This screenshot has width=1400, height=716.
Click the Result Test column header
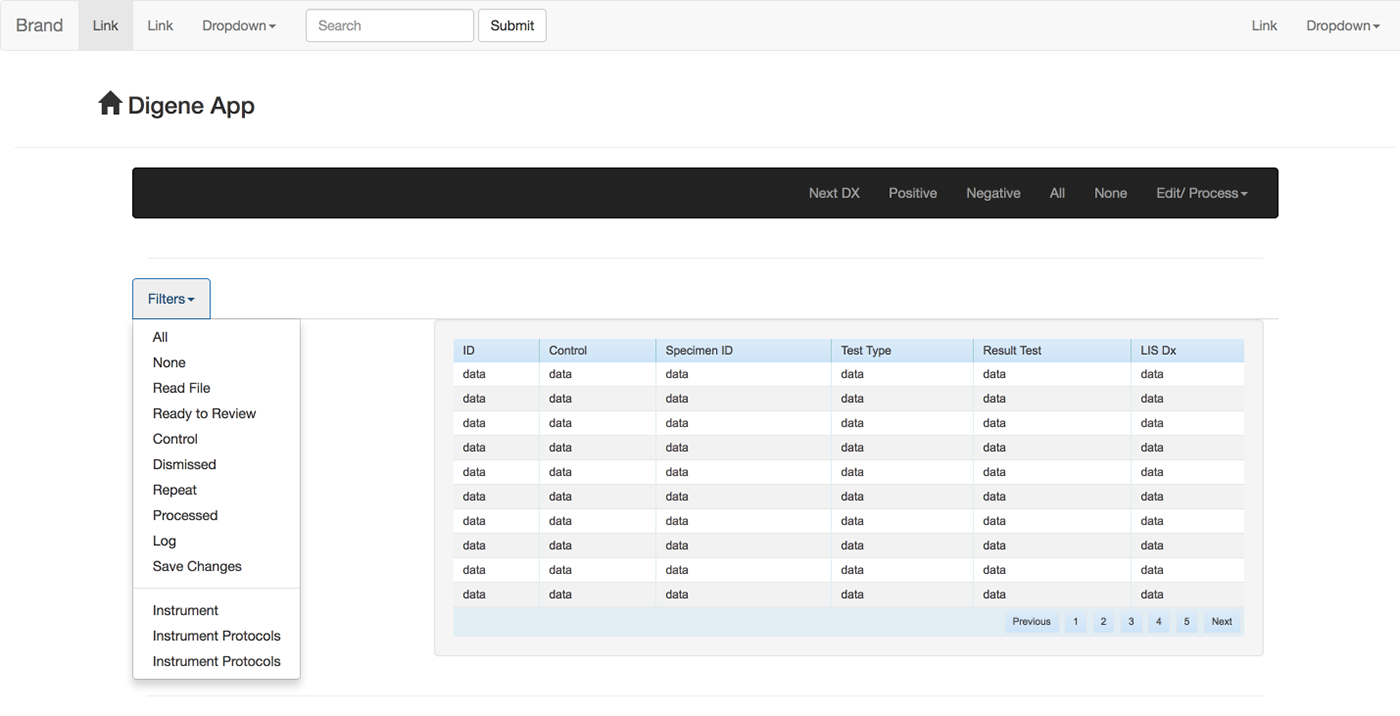pos(1052,350)
